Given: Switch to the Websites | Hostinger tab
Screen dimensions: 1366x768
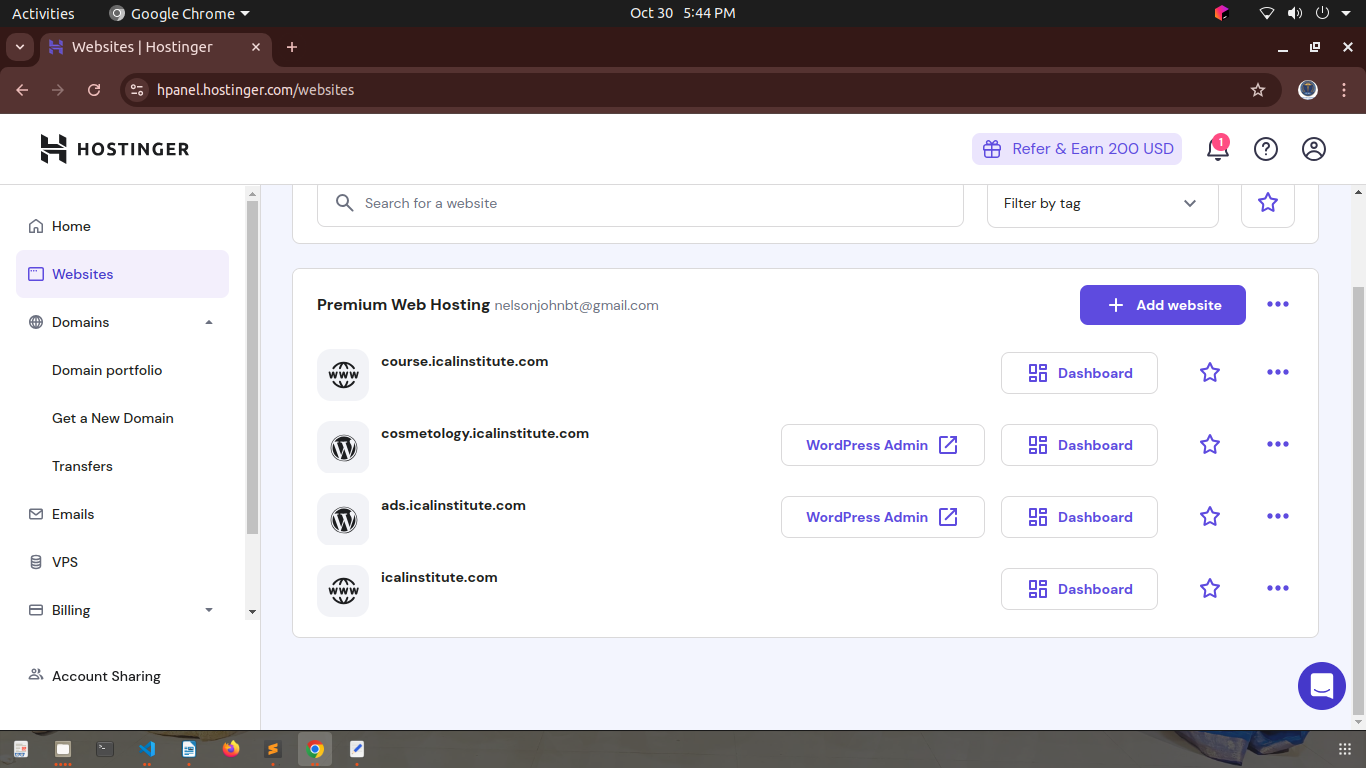Looking at the screenshot, I should (x=155, y=47).
